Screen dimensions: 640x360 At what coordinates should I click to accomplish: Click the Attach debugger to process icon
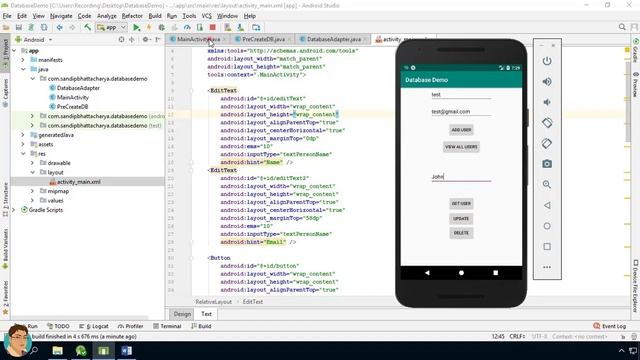[200, 27]
